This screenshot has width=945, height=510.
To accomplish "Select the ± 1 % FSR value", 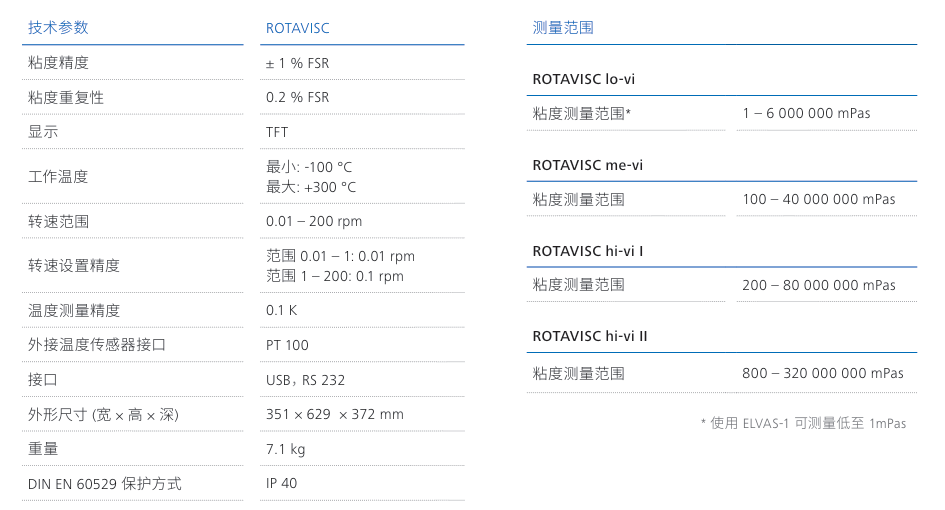I will [297, 63].
